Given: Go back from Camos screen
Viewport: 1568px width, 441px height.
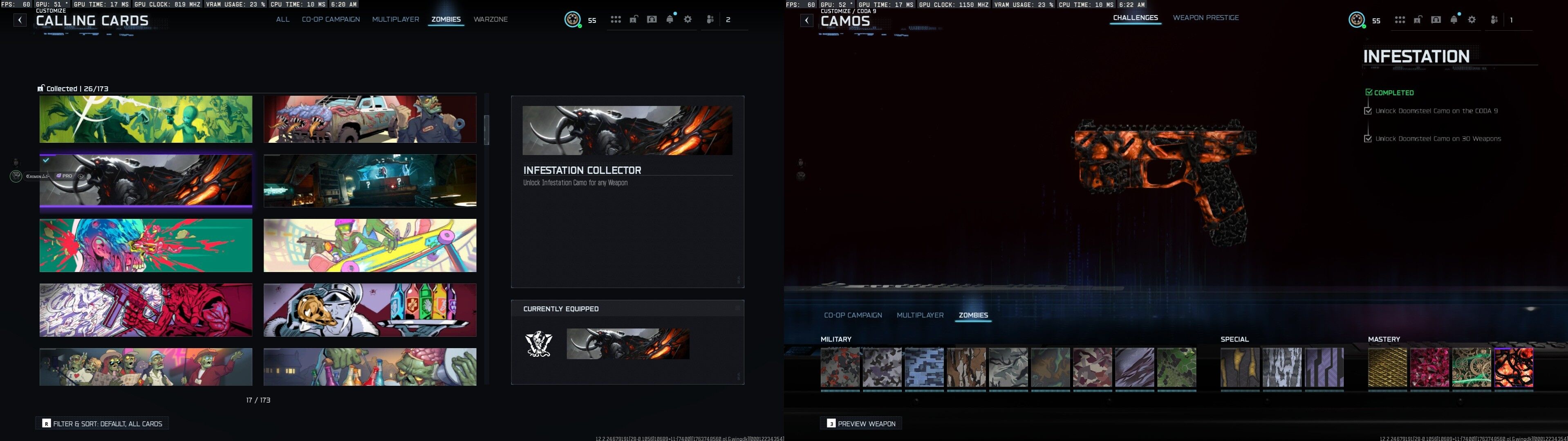Looking at the screenshot, I should 806,21.
